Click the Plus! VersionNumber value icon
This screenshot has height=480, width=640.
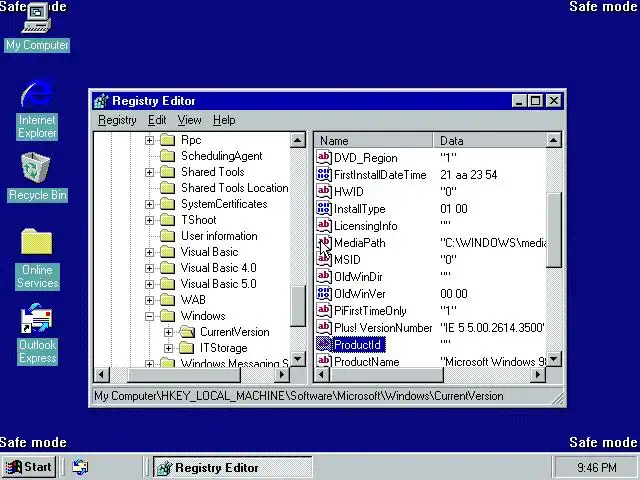(324, 328)
